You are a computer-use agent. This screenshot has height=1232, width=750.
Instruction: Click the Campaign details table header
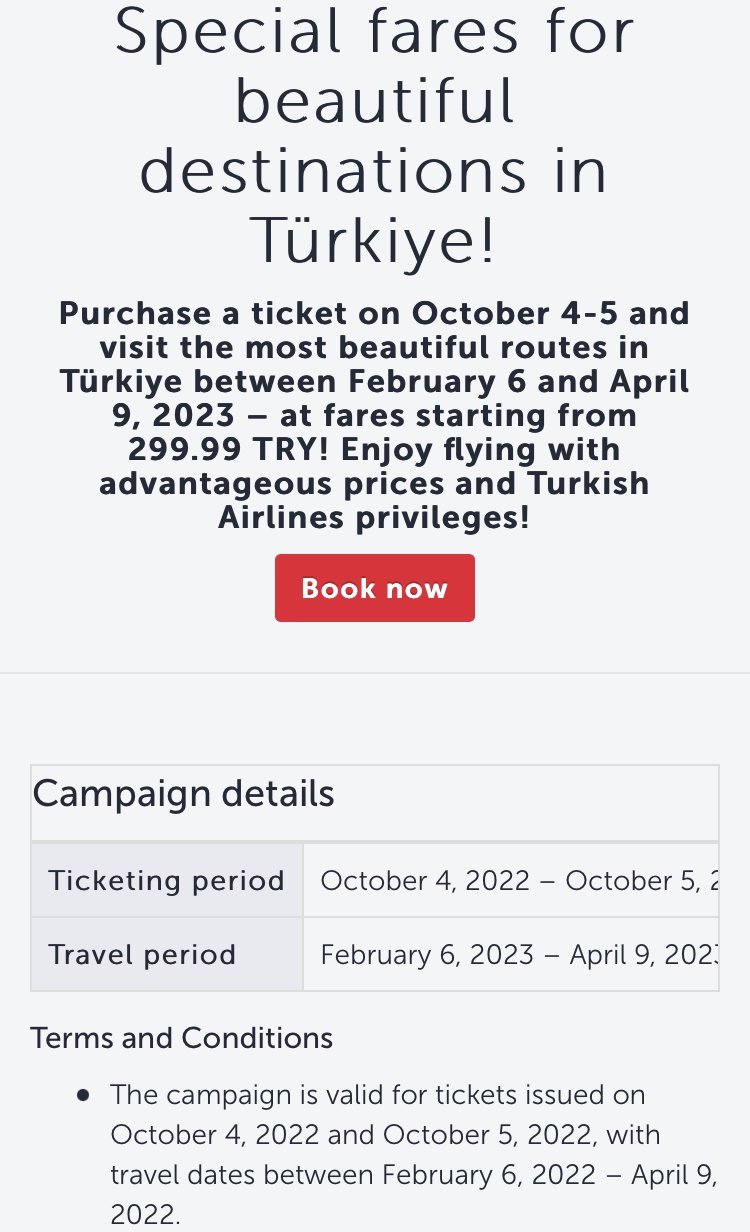[x=183, y=794]
